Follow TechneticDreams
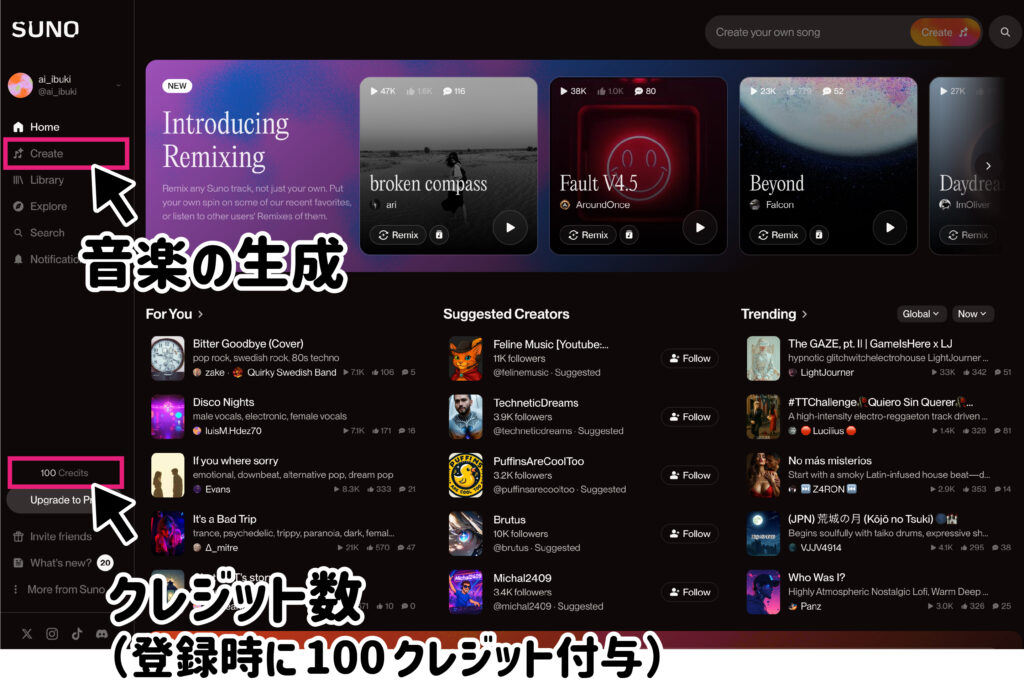This screenshot has width=1024, height=699. [x=690, y=417]
